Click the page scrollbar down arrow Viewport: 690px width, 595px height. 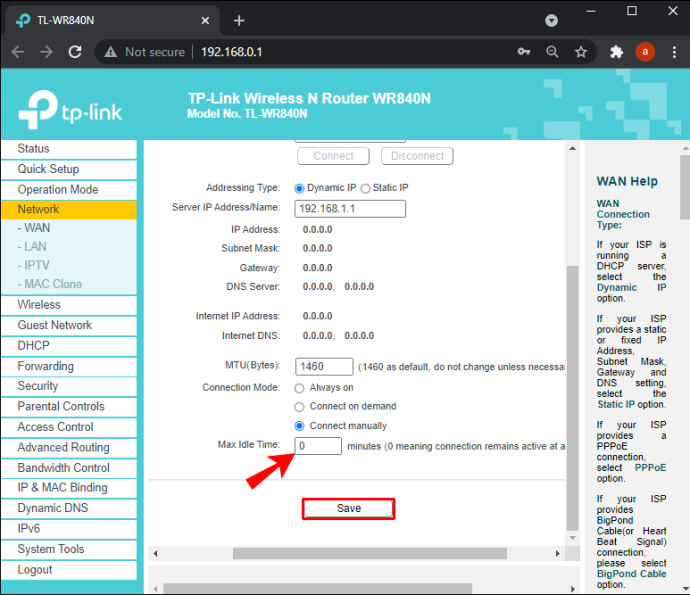685,588
